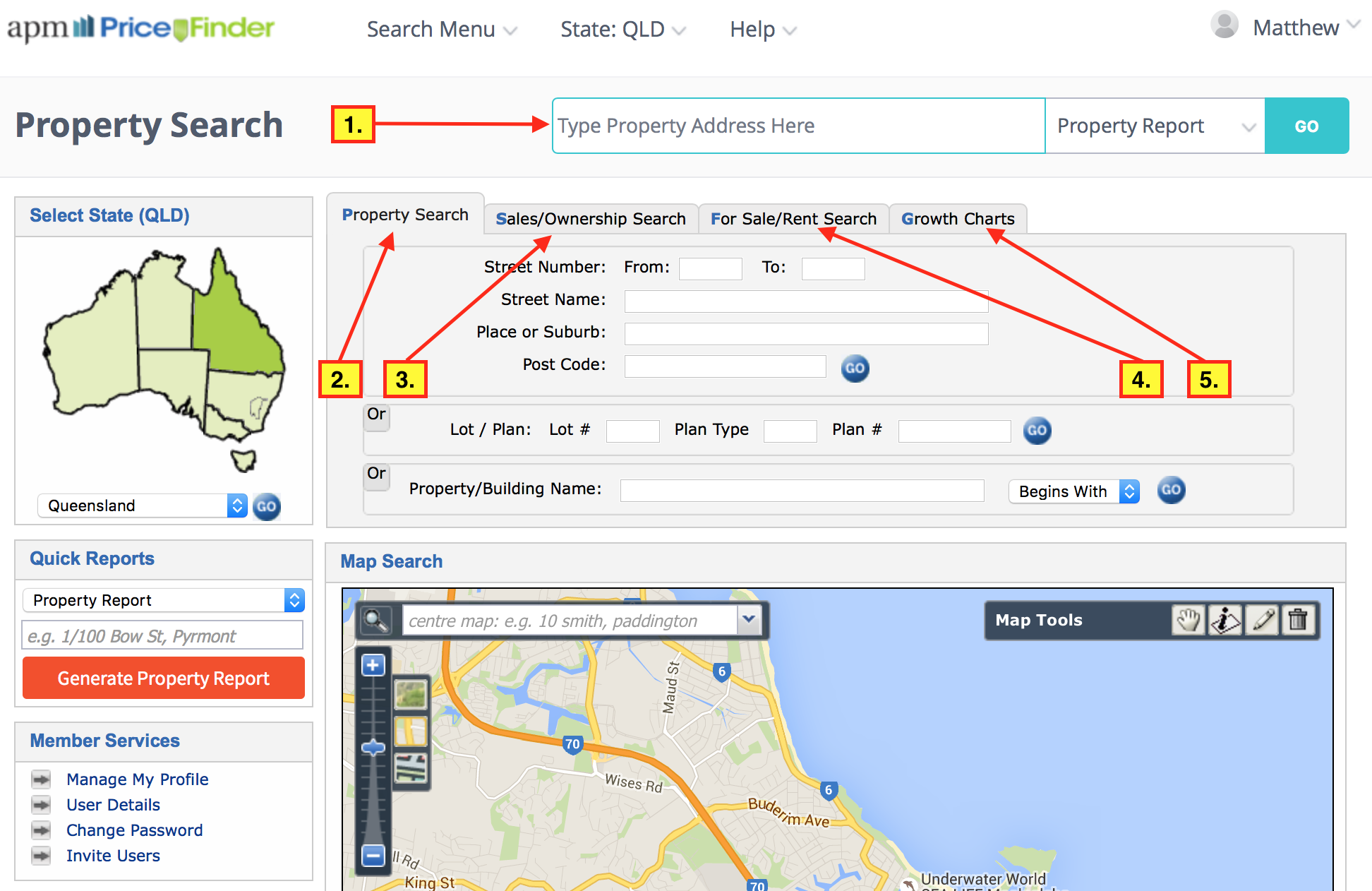
Task: Open the Change Password link
Action: 134,830
